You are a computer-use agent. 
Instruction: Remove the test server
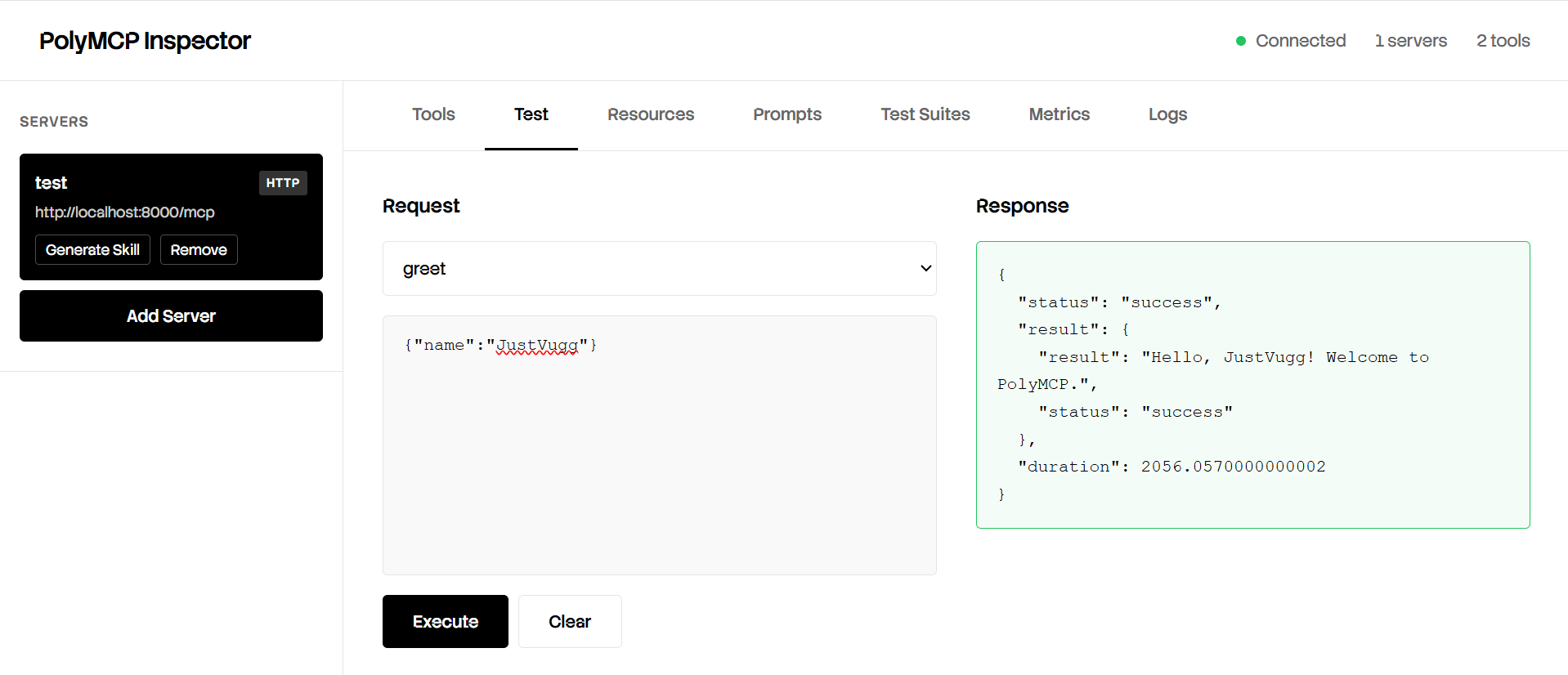coord(199,250)
